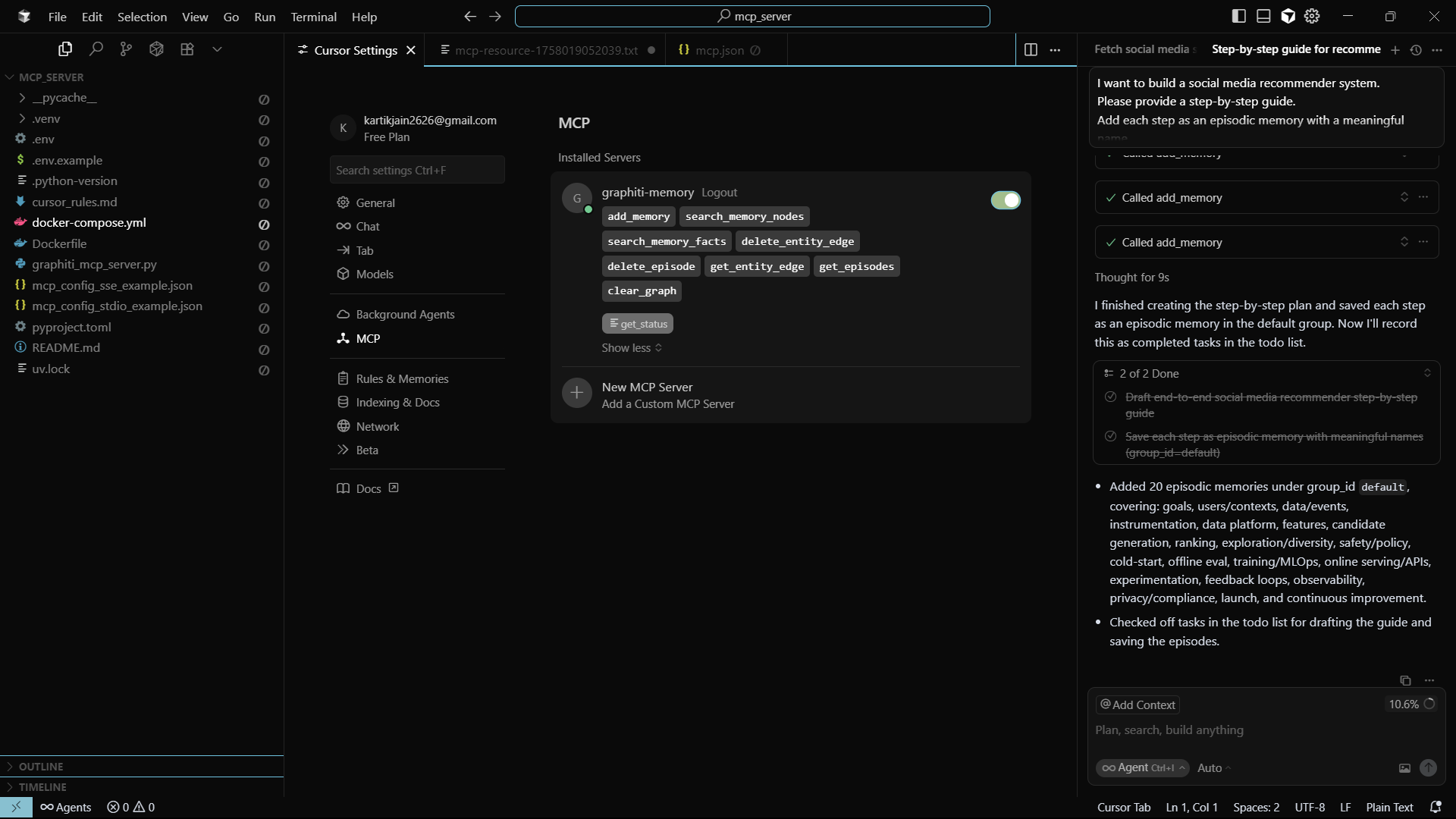This screenshot has width=1456, height=819.
Task: Open the Fetch social media chat tab
Action: (1144, 49)
